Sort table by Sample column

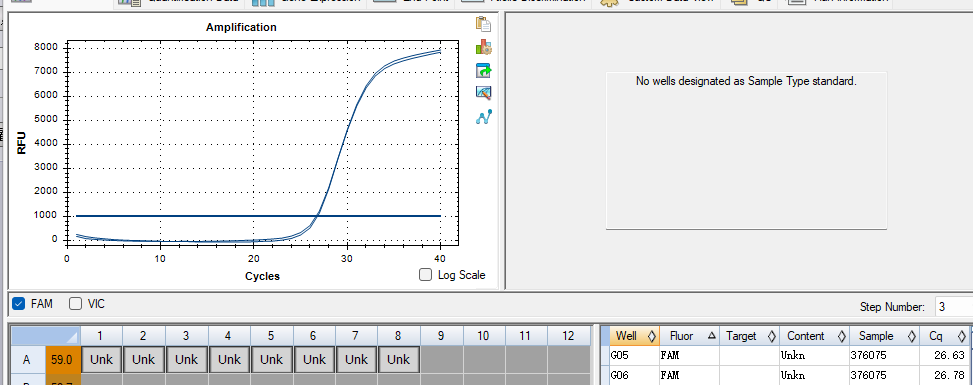coord(884,336)
